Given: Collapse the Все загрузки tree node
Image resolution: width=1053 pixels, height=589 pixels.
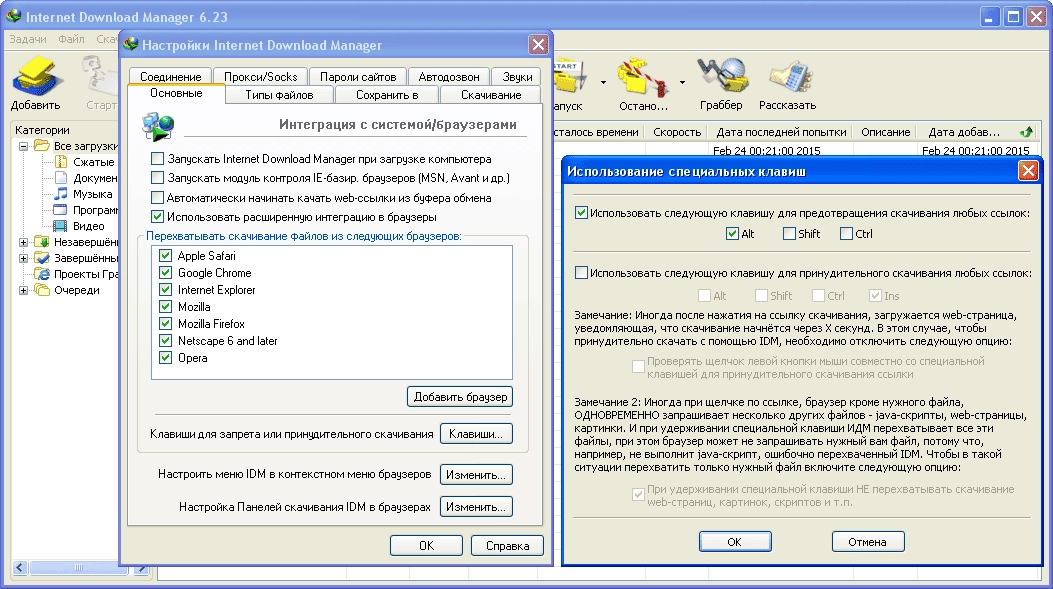Looking at the screenshot, I should point(24,146).
